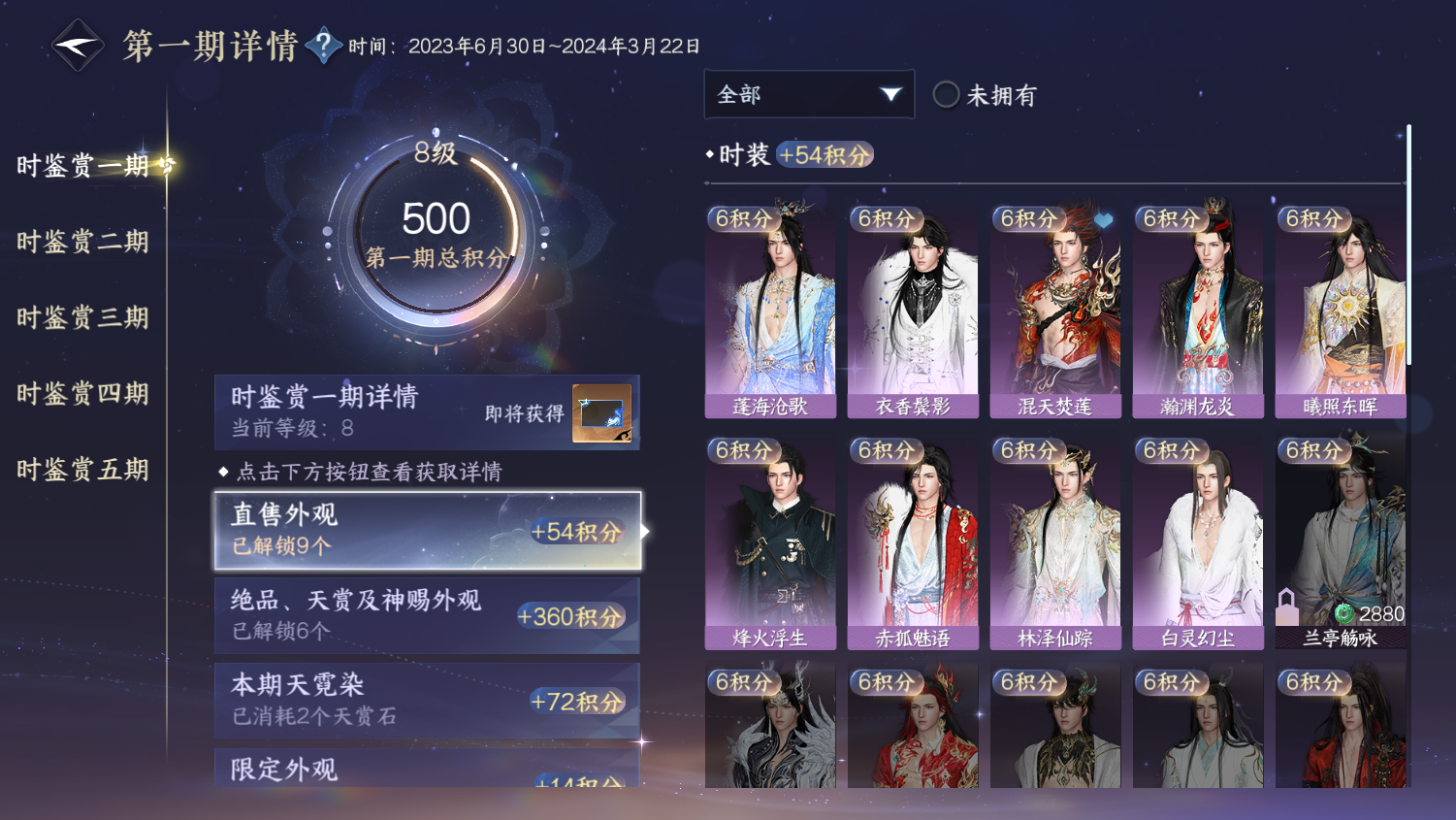Image resolution: width=1456 pixels, height=820 pixels.
Task: Open the 全部 filter dropdown
Action: pyautogui.click(x=809, y=94)
